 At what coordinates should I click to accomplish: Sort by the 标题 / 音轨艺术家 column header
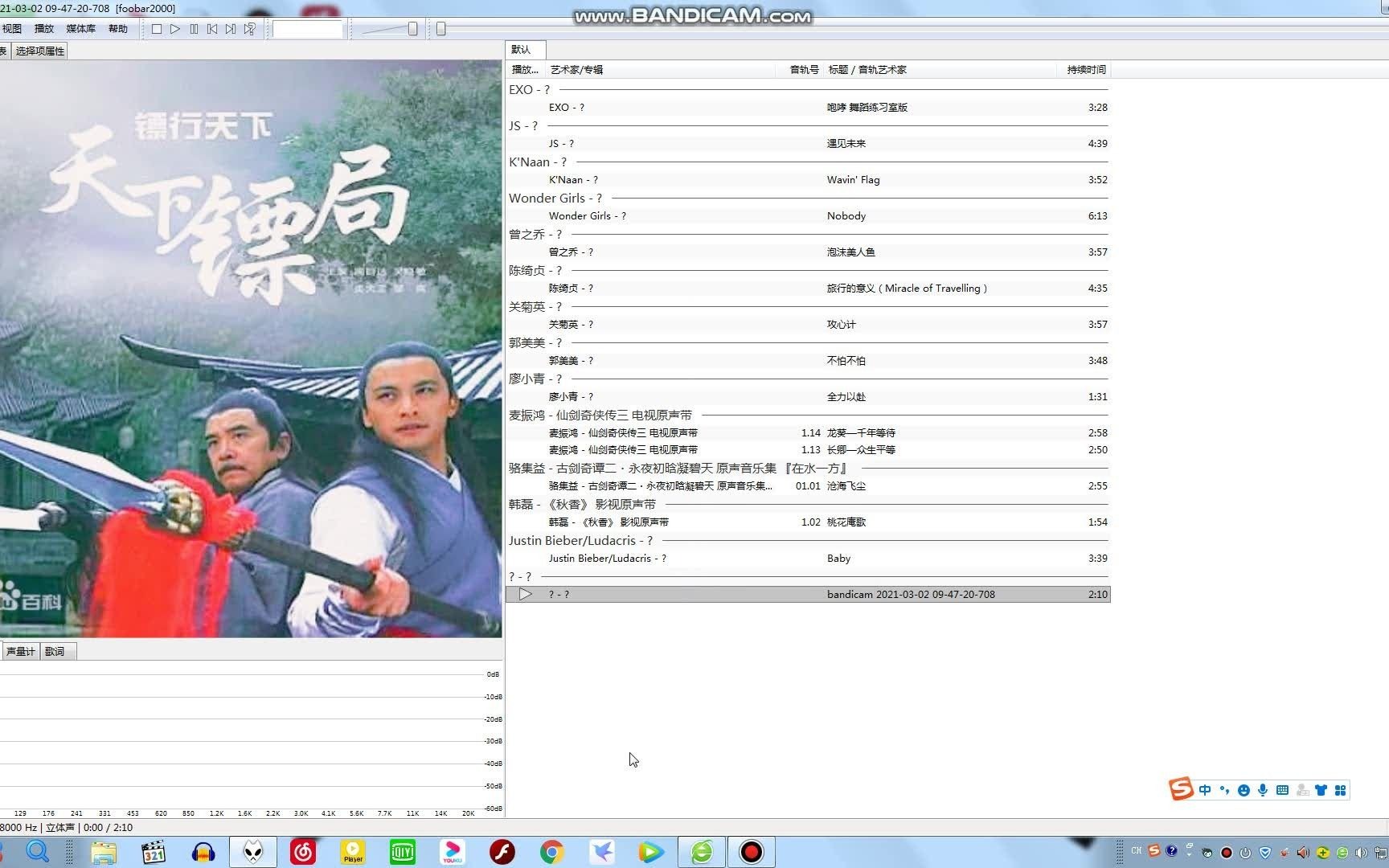(940, 70)
